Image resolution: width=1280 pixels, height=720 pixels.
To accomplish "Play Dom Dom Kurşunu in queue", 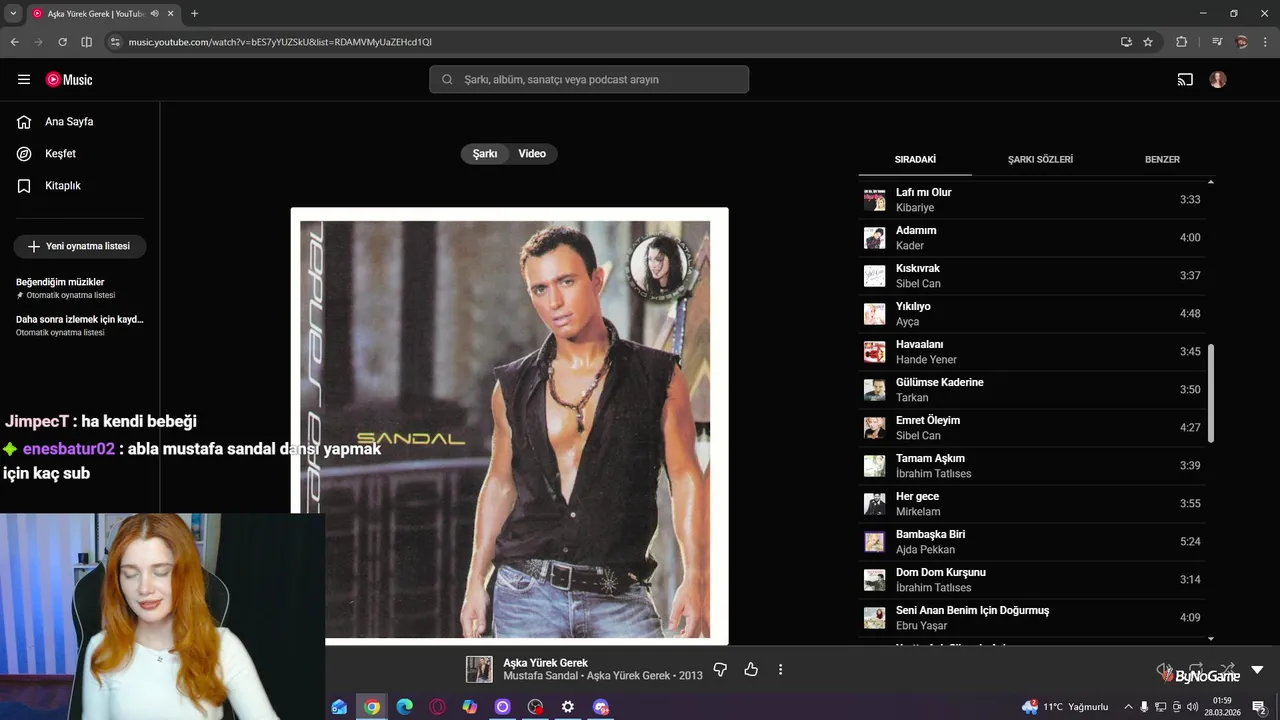I will pyautogui.click(x=1032, y=580).
